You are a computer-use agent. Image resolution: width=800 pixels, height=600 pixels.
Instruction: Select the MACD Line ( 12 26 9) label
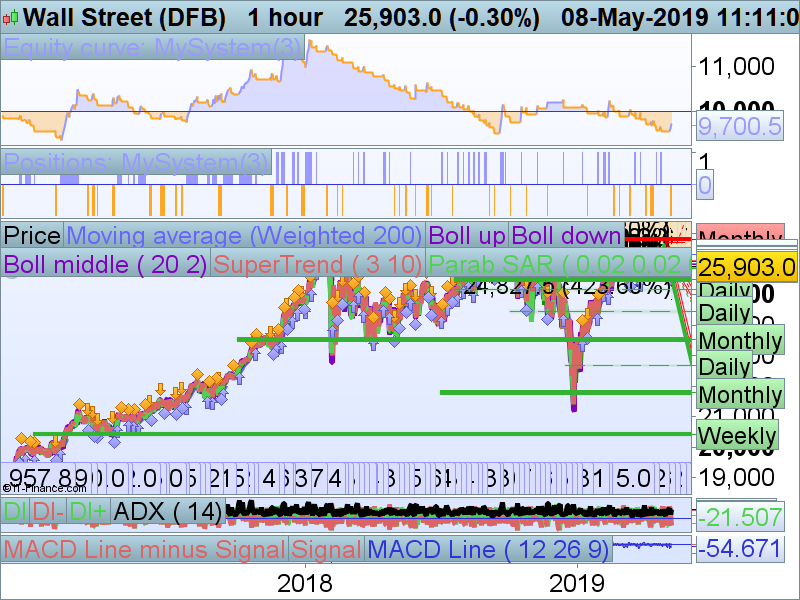click(x=488, y=549)
